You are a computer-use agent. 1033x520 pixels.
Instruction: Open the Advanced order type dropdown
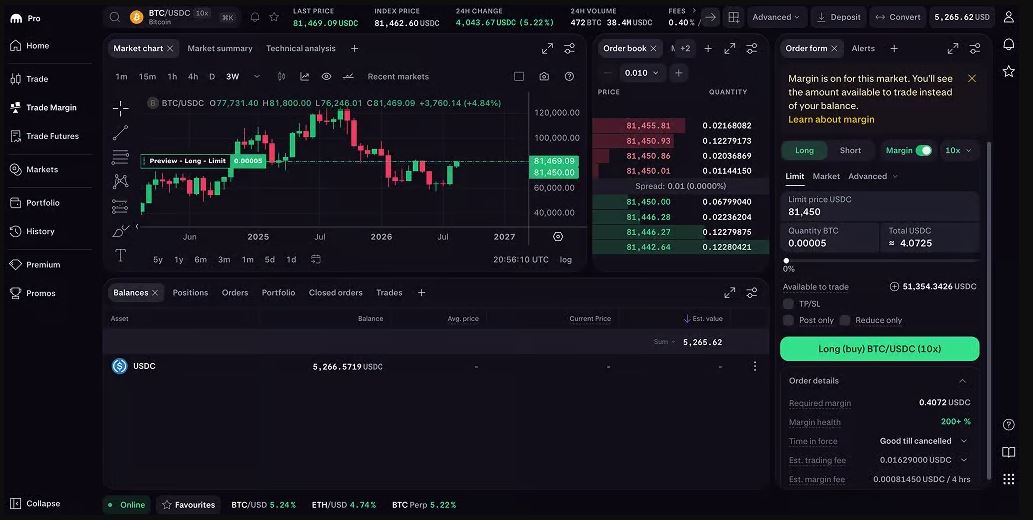[x=872, y=176]
